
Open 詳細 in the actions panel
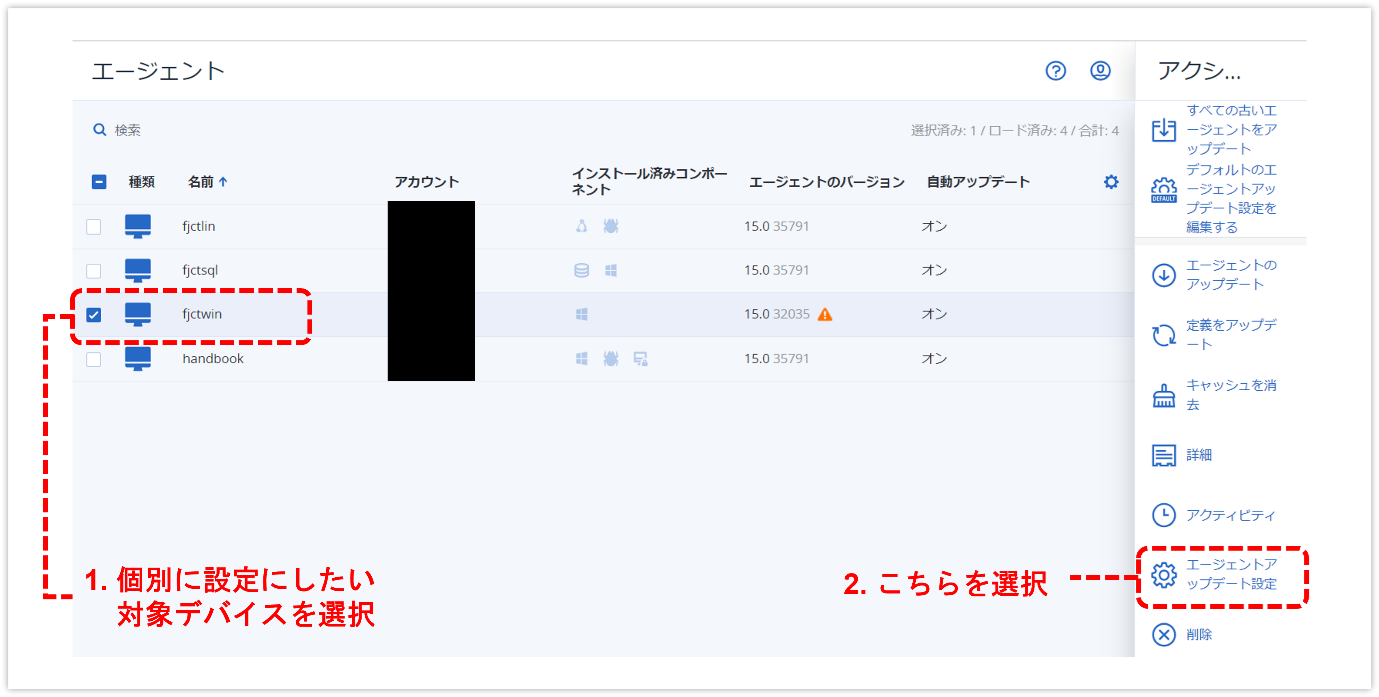(1198, 455)
